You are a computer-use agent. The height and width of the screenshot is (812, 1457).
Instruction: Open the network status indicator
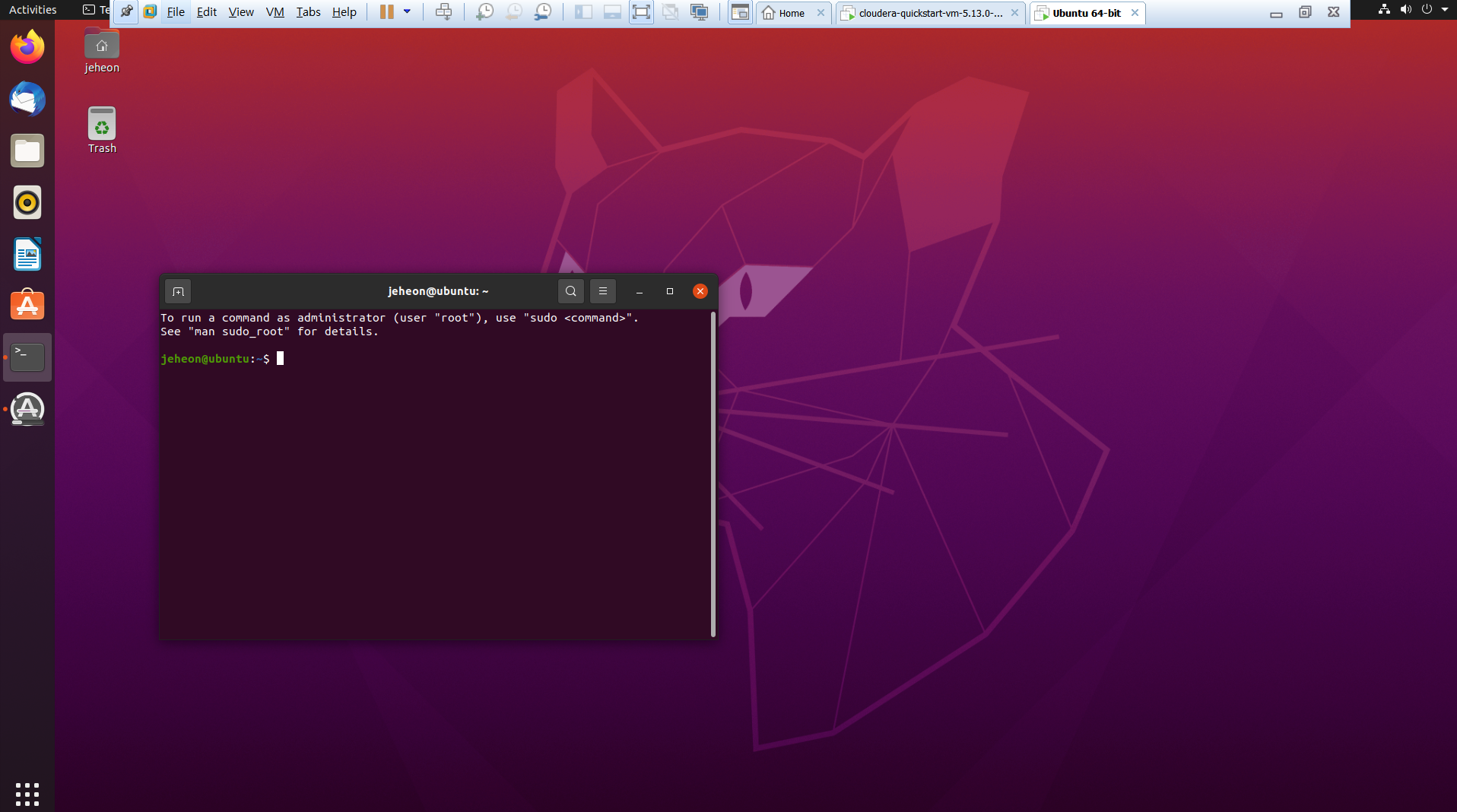(1384, 10)
